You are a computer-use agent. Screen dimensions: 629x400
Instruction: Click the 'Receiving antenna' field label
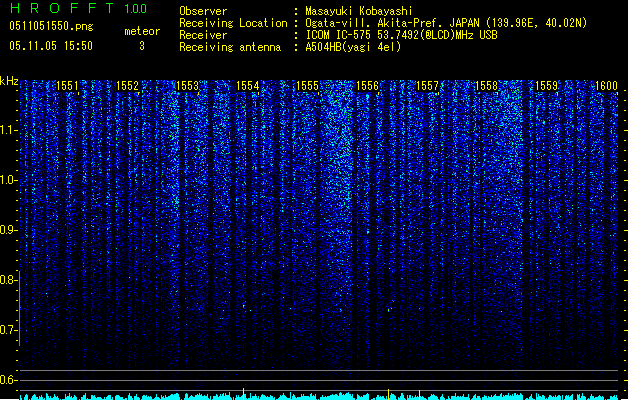[230, 47]
